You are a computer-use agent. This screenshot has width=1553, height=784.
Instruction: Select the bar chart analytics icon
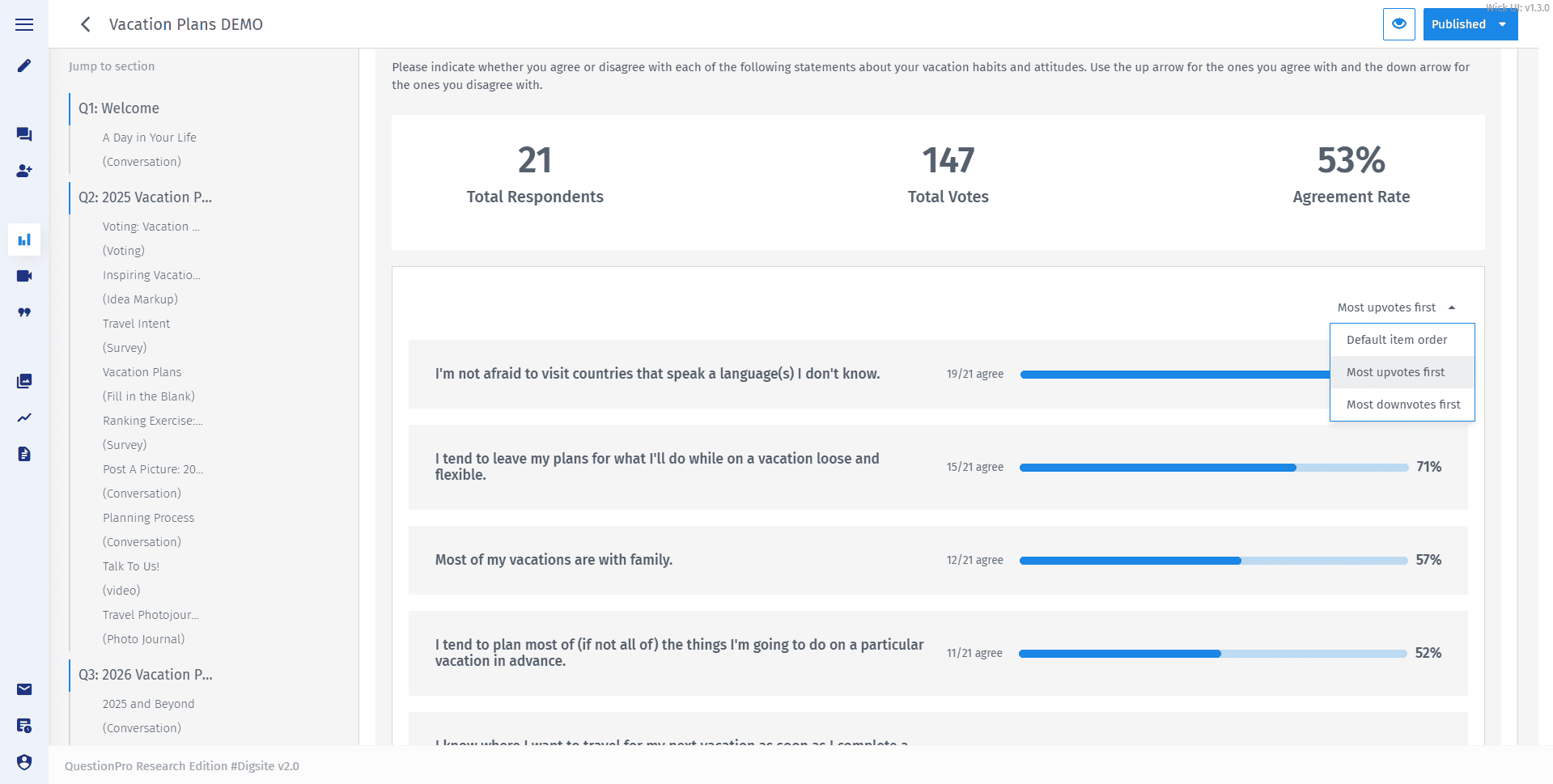coord(24,239)
